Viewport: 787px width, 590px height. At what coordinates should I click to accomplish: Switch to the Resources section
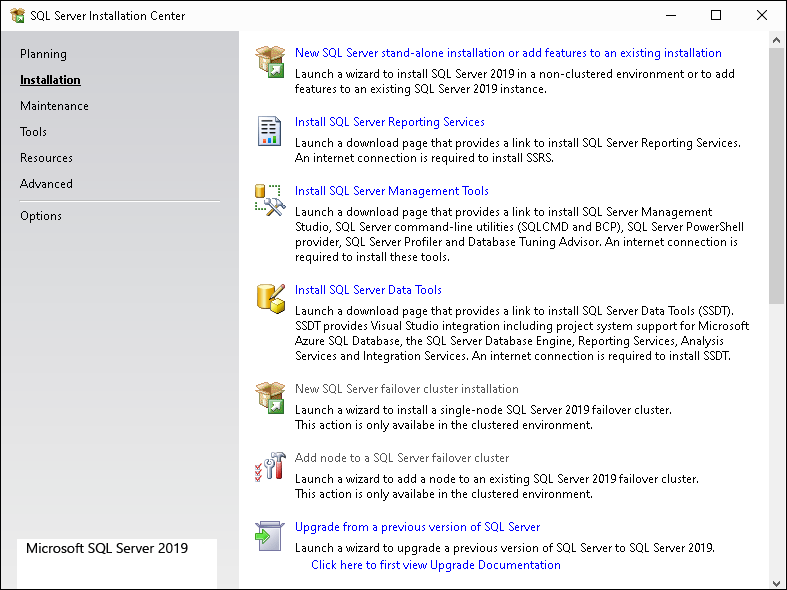[x=46, y=158]
